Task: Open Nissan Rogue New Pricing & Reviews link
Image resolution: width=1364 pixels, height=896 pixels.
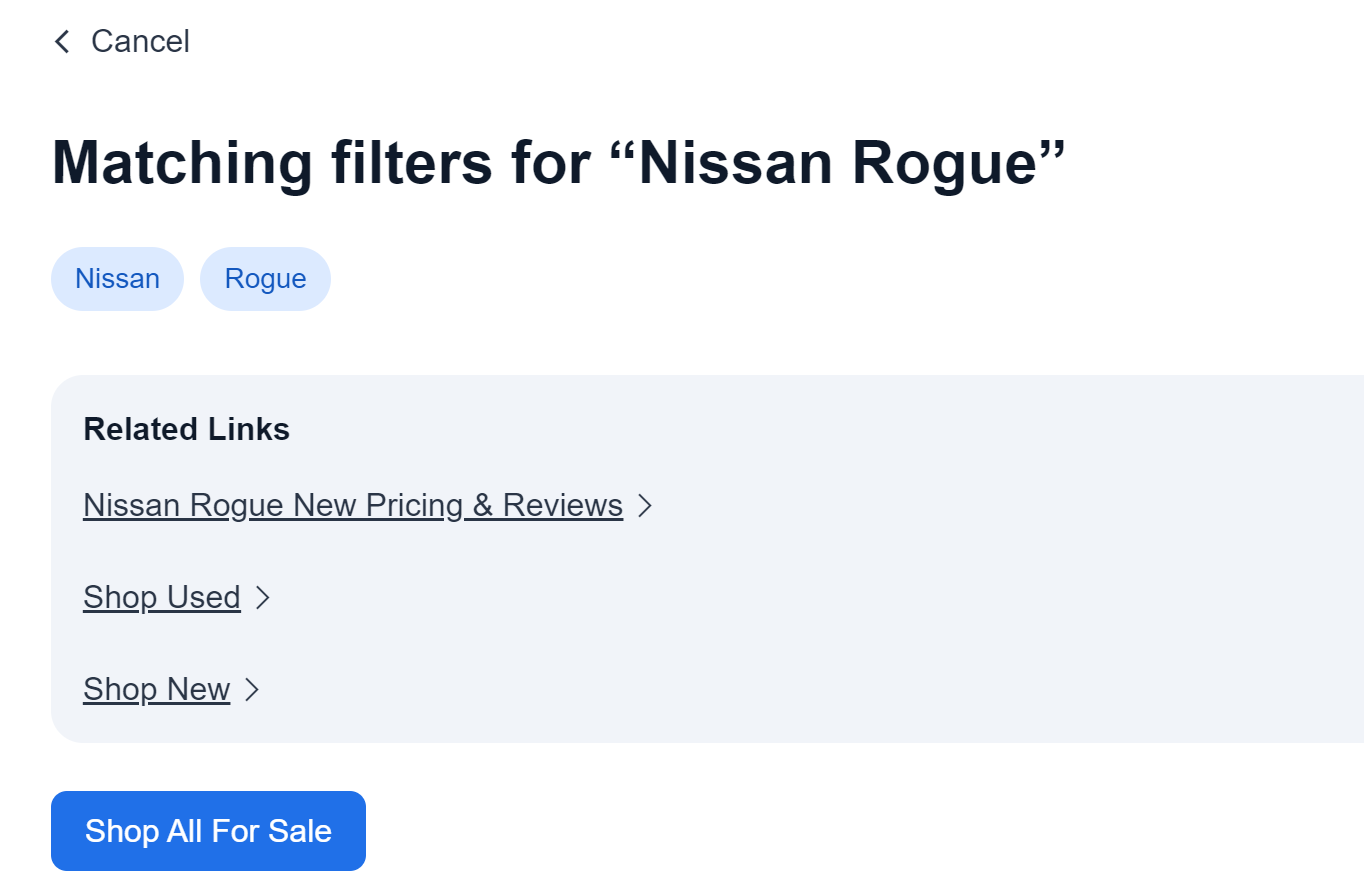Action: [x=353, y=505]
